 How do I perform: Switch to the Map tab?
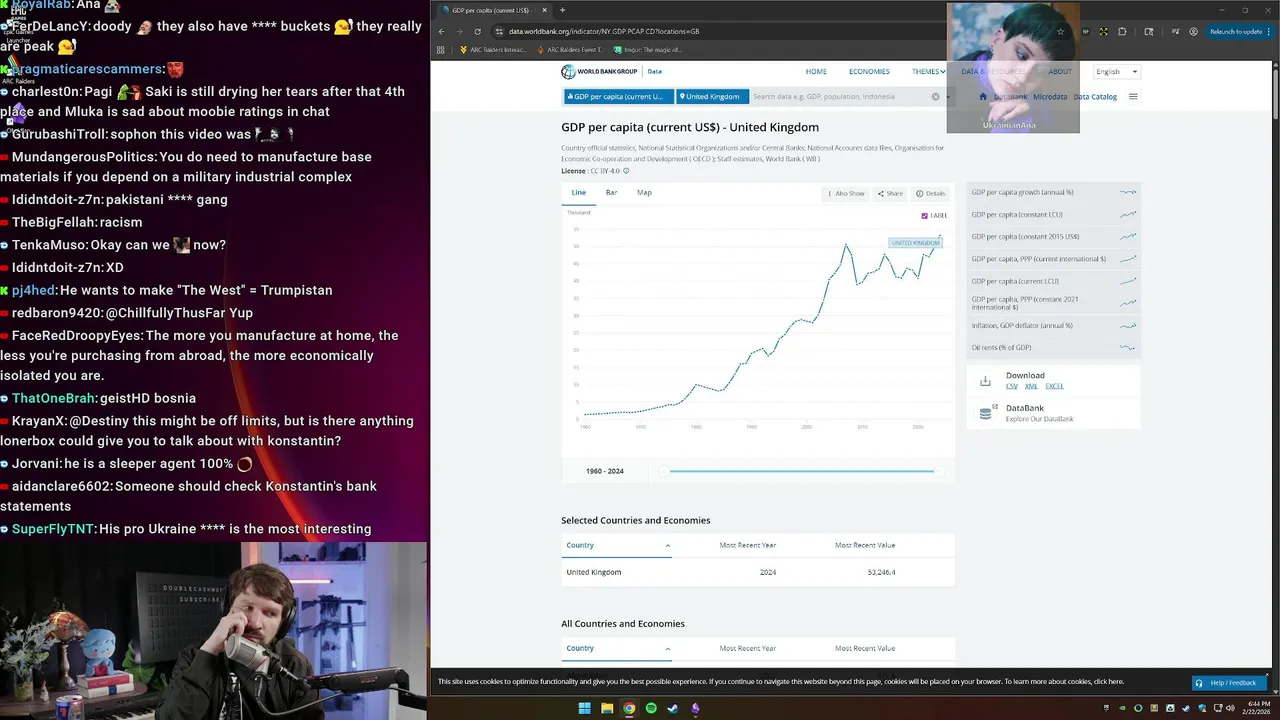[x=644, y=192]
